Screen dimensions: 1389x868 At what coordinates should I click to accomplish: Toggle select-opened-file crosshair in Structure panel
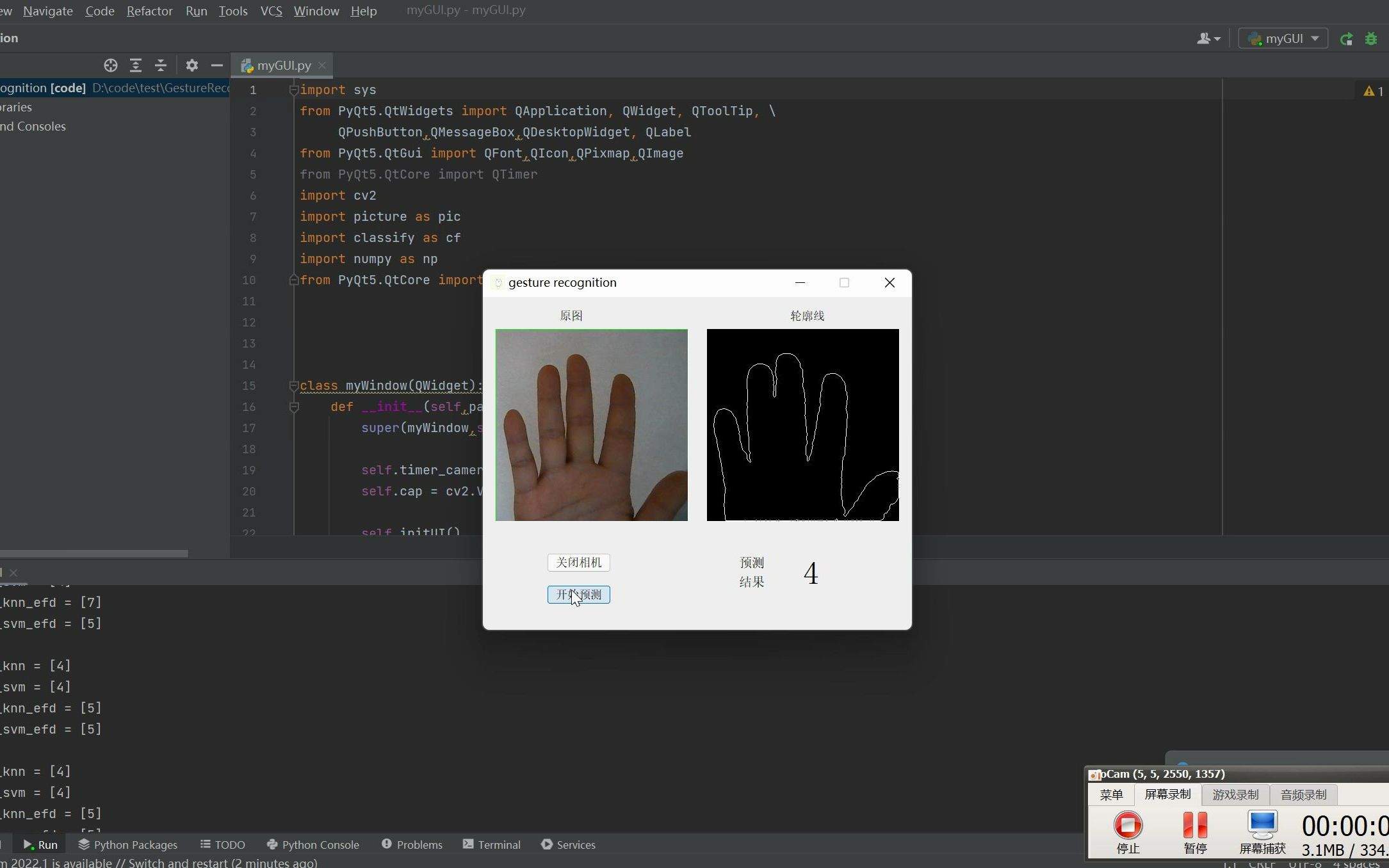[x=110, y=65]
